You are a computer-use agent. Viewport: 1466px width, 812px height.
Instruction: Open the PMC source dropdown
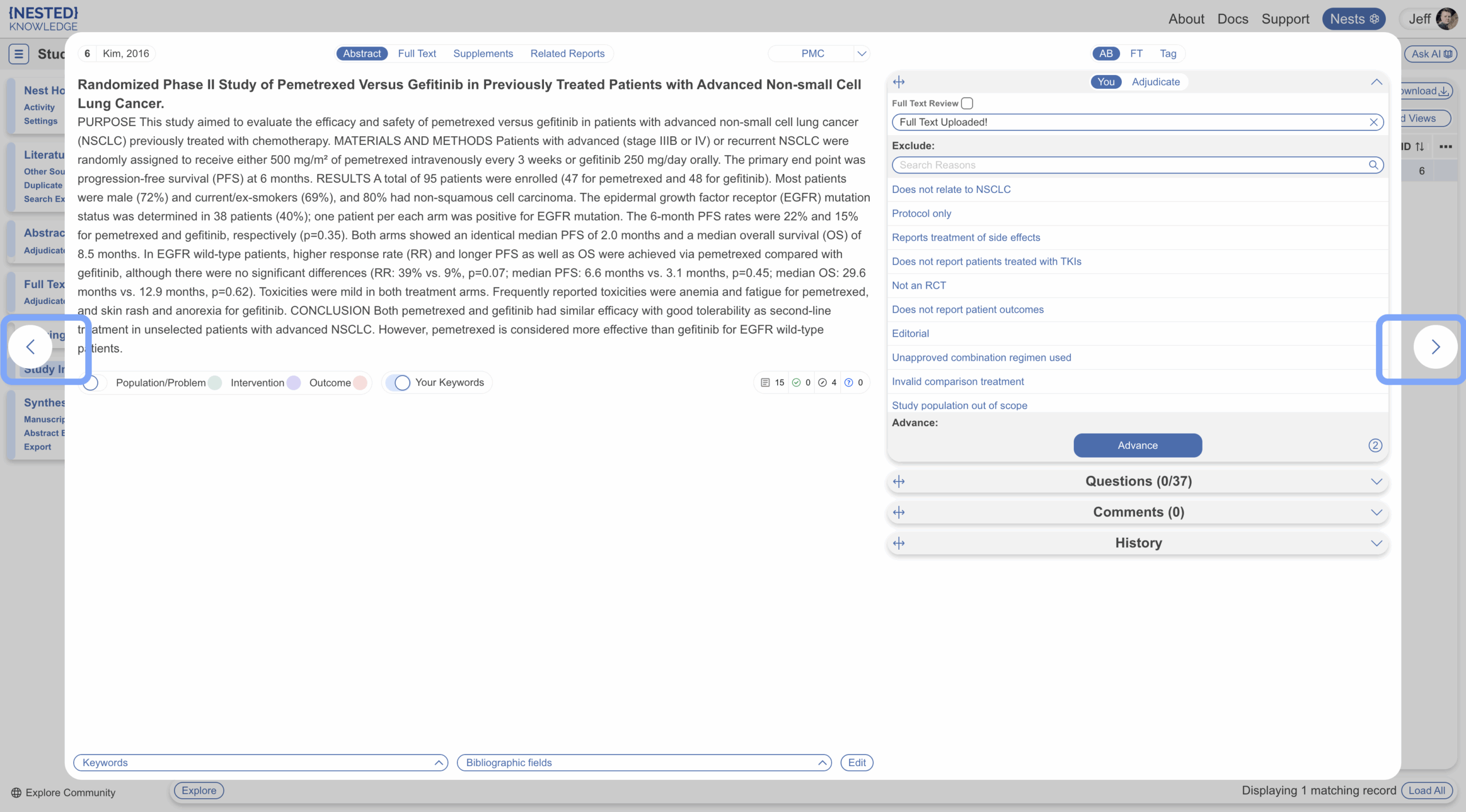tap(861, 54)
